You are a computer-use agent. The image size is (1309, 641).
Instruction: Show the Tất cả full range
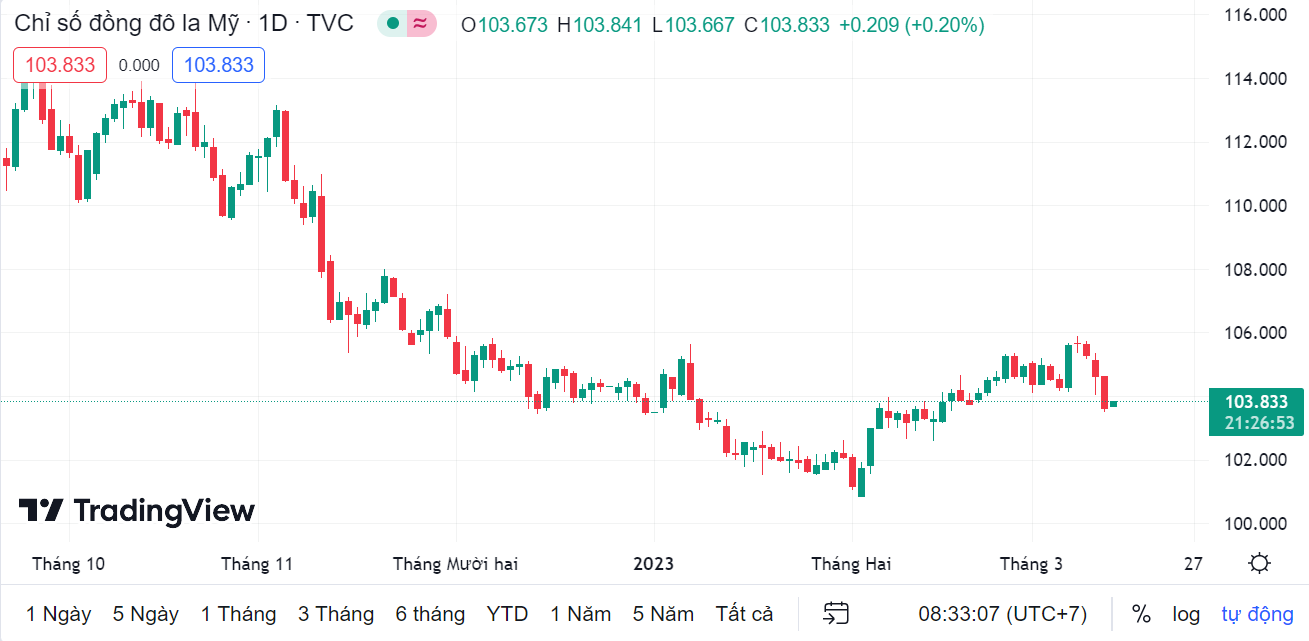(744, 614)
